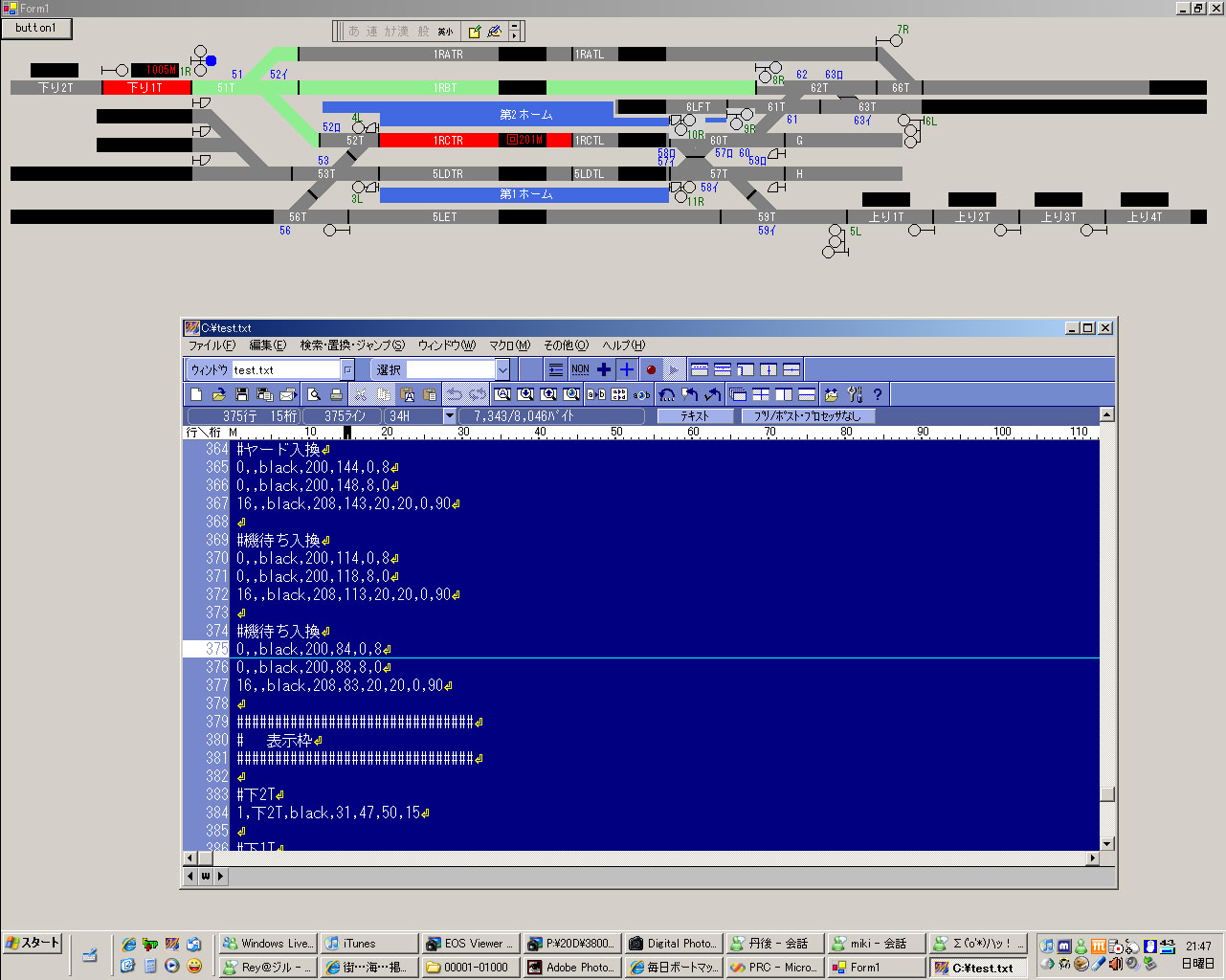Click the new file icon in editor toolbar
Viewport: 1226px width, 980px height.
pyautogui.click(x=196, y=394)
